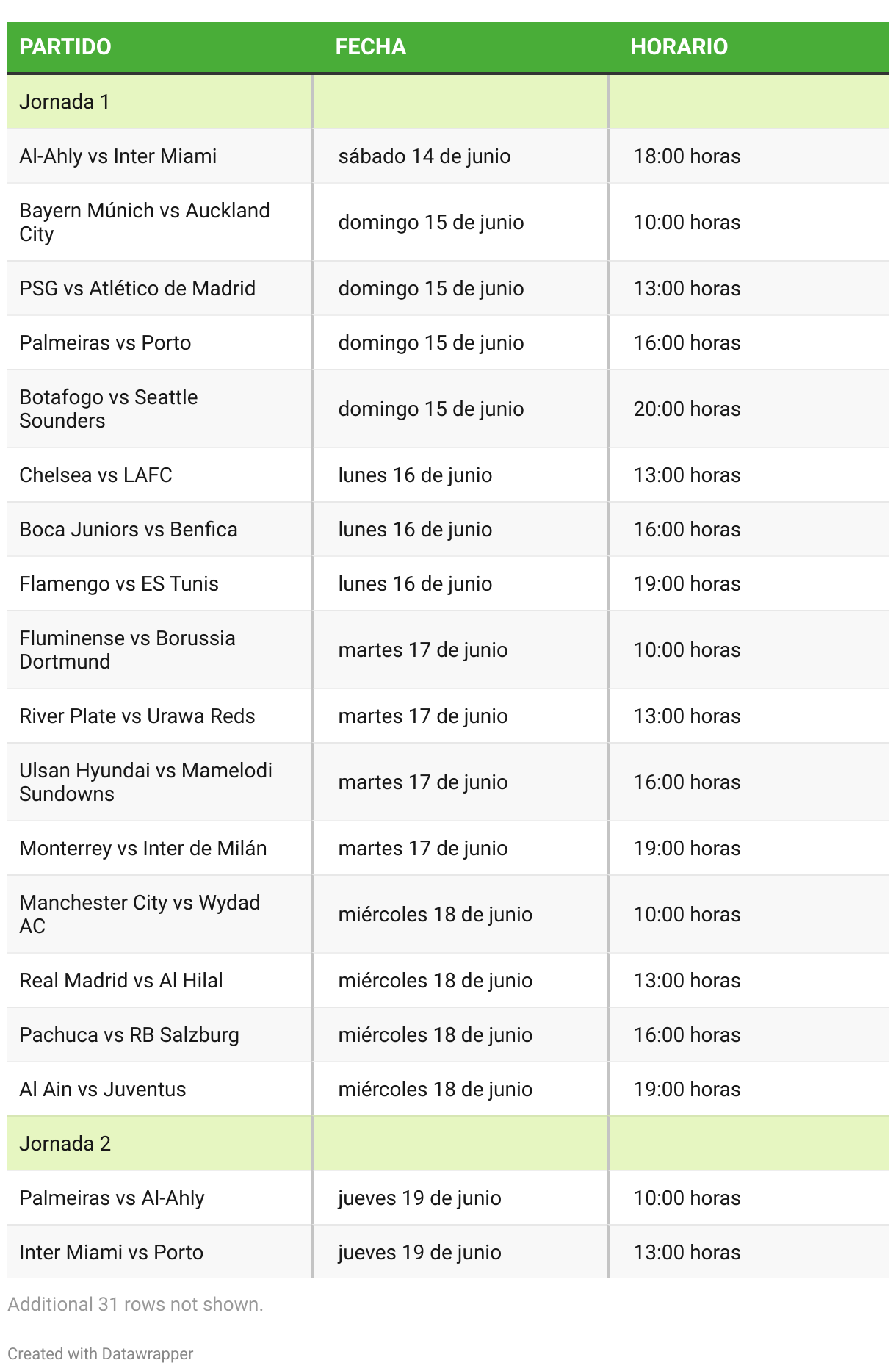Click Bayern Múnich vs Auckland City row

pyautogui.click(x=448, y=222)
